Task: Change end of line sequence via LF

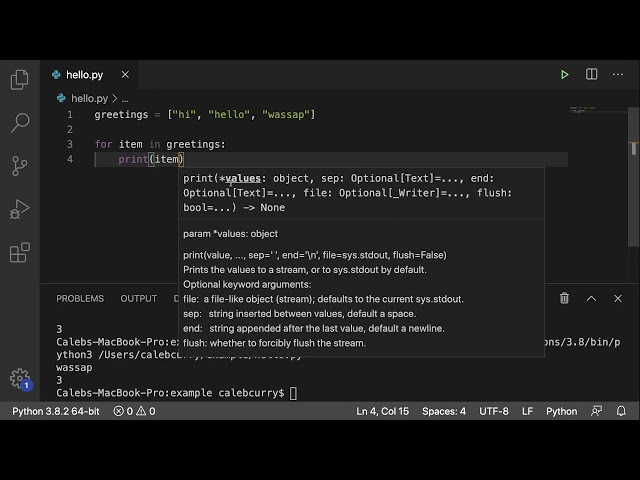Action: [527, 411]
